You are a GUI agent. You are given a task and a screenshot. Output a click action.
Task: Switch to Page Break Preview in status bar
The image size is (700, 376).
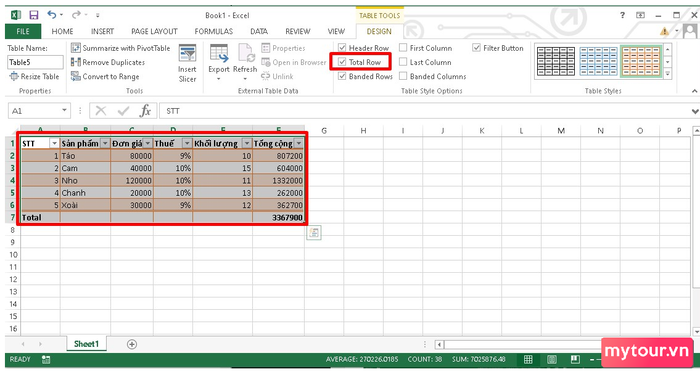point(575,359)
